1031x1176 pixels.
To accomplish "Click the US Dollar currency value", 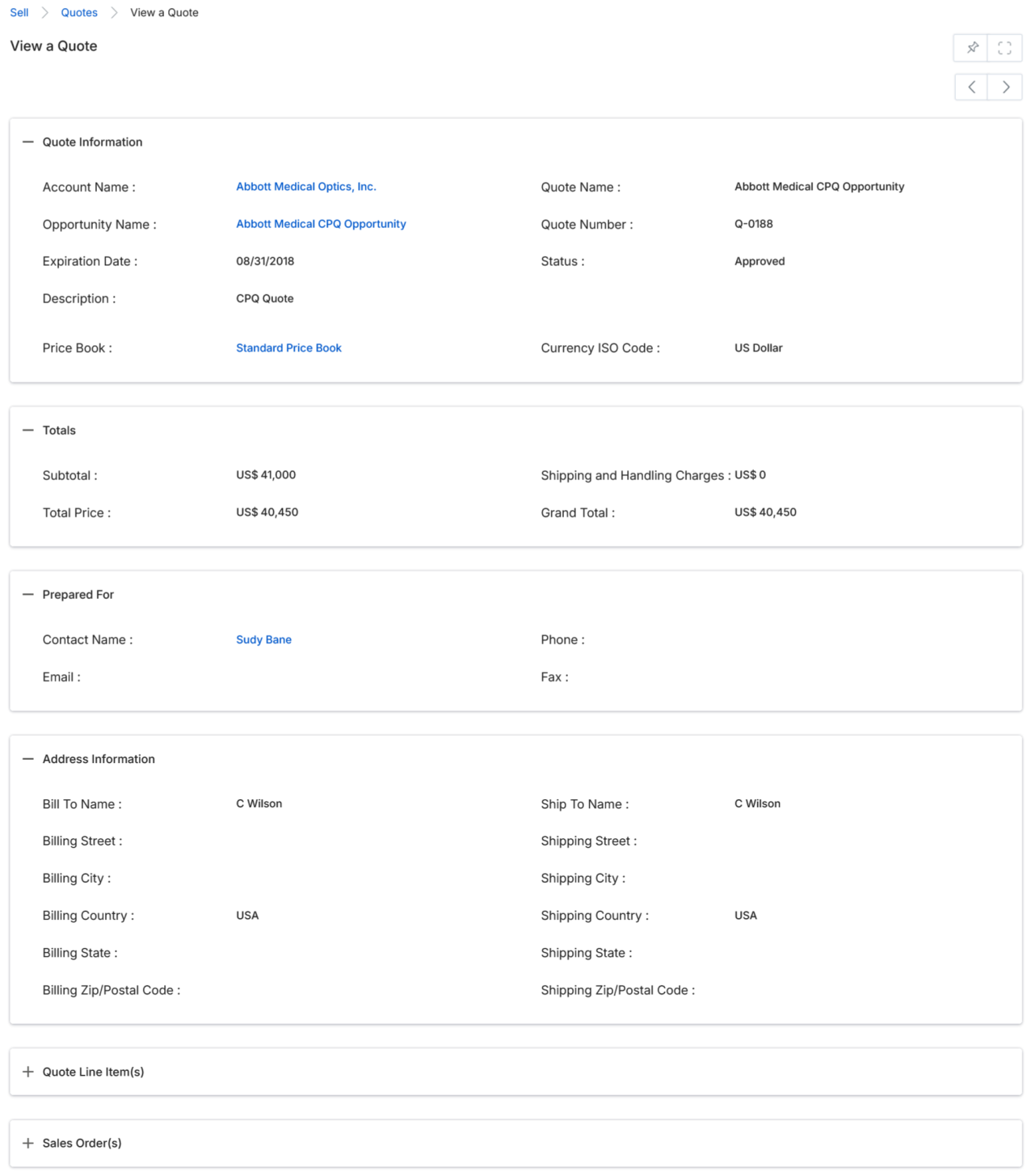I will tap(759, 348).
